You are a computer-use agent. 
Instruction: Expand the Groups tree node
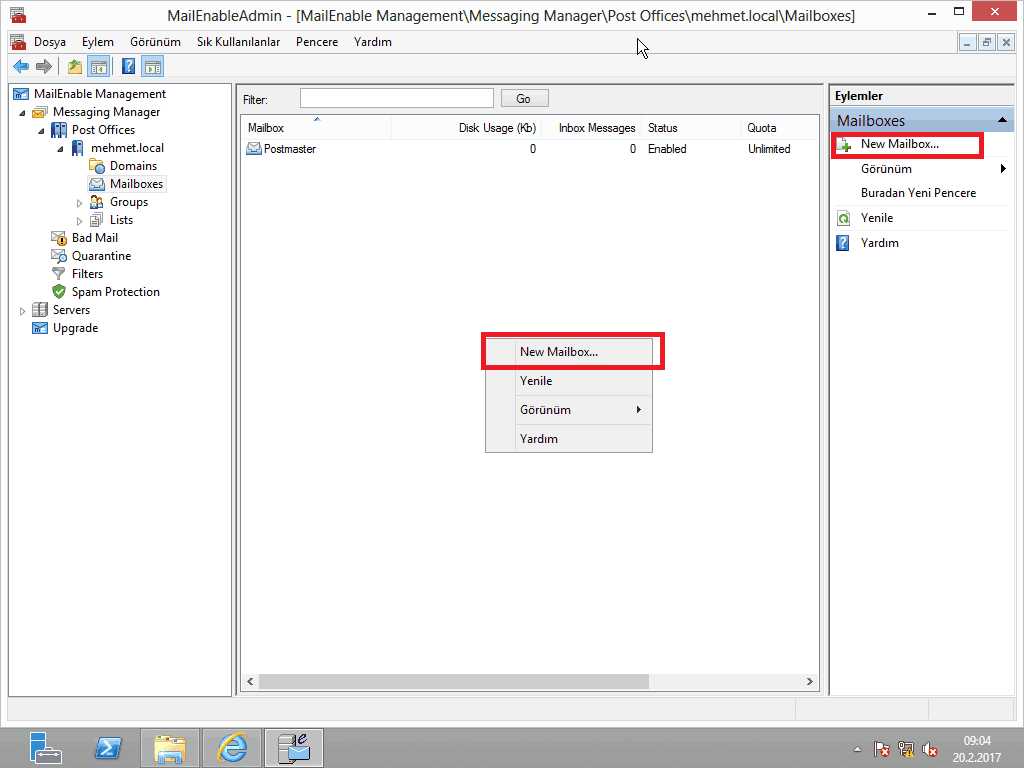coord(80,203)
